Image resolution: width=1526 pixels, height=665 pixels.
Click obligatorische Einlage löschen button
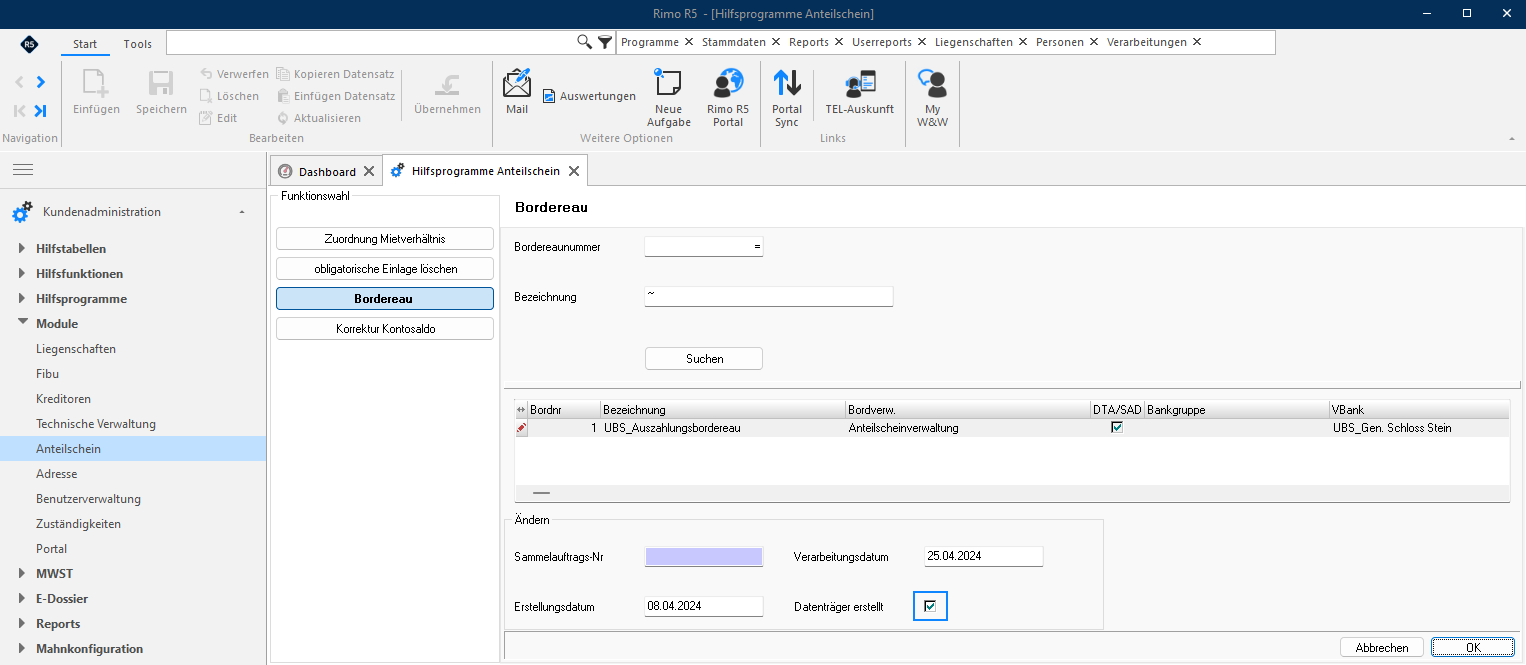point(385,269)
